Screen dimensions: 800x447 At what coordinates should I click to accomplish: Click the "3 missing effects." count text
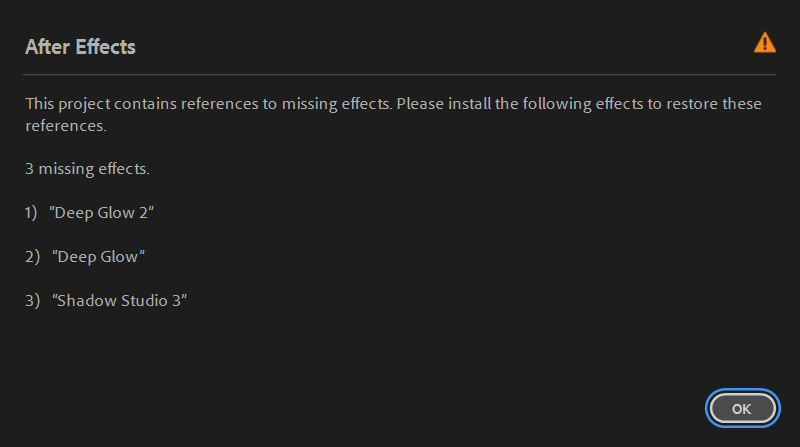(x=87, y=169)
